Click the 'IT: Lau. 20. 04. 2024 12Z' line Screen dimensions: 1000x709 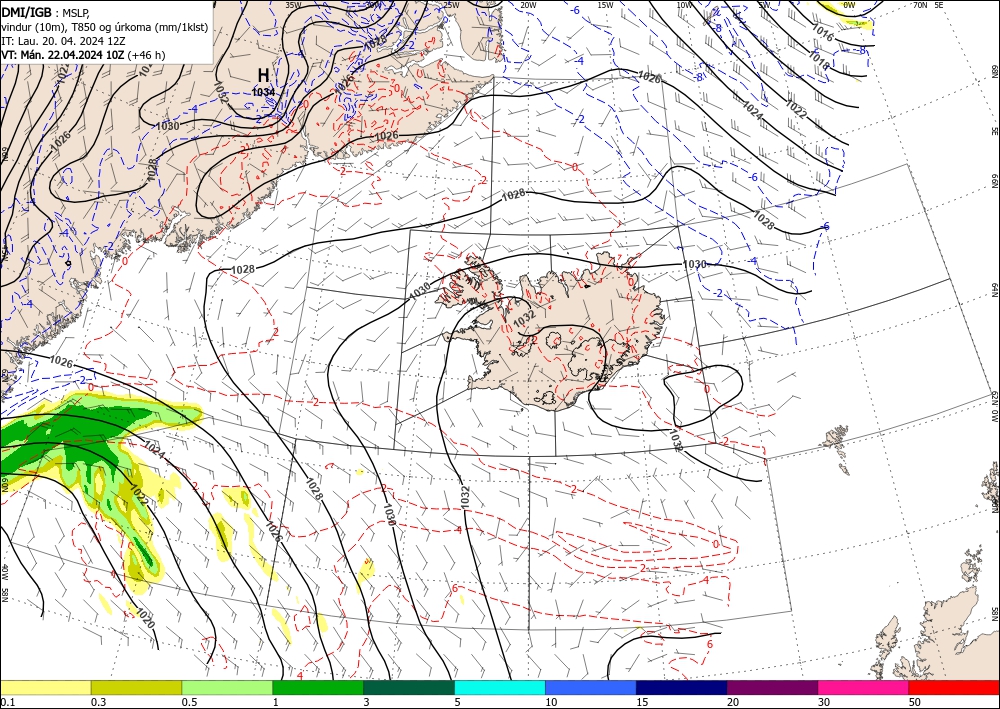coord(61,41)
